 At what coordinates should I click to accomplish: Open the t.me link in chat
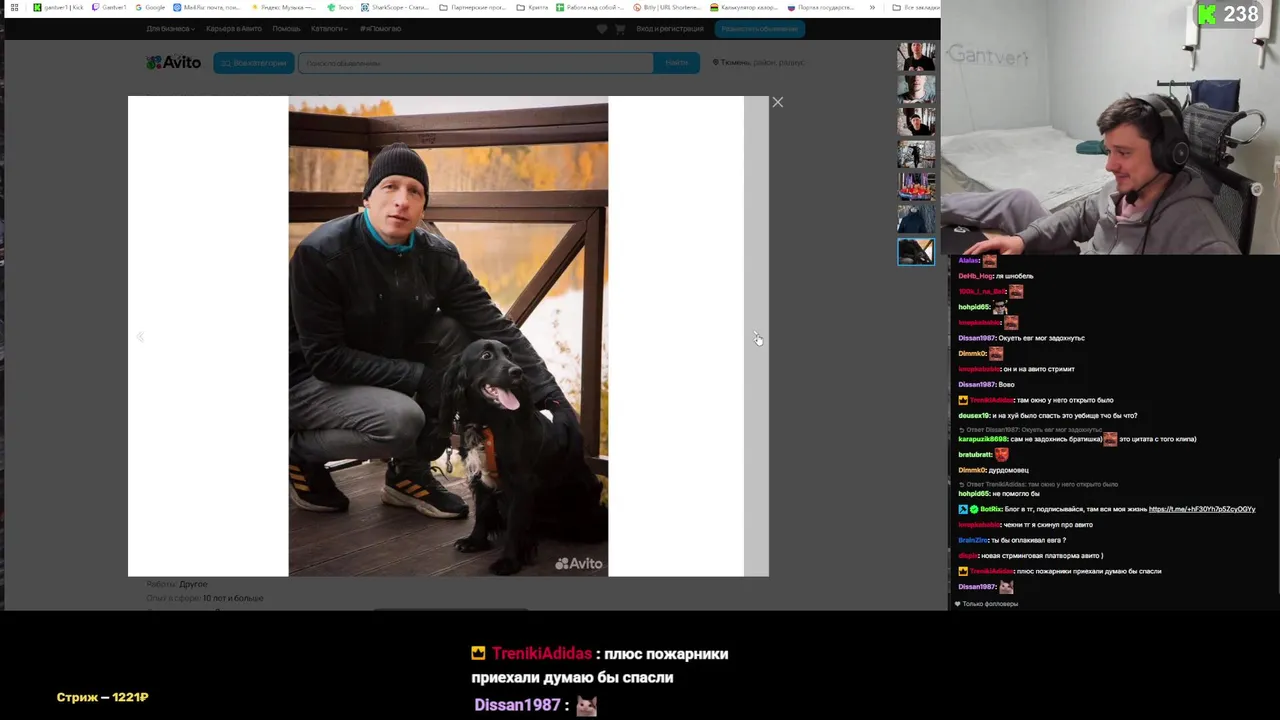pyautogui.click(x=1201, y=509)
